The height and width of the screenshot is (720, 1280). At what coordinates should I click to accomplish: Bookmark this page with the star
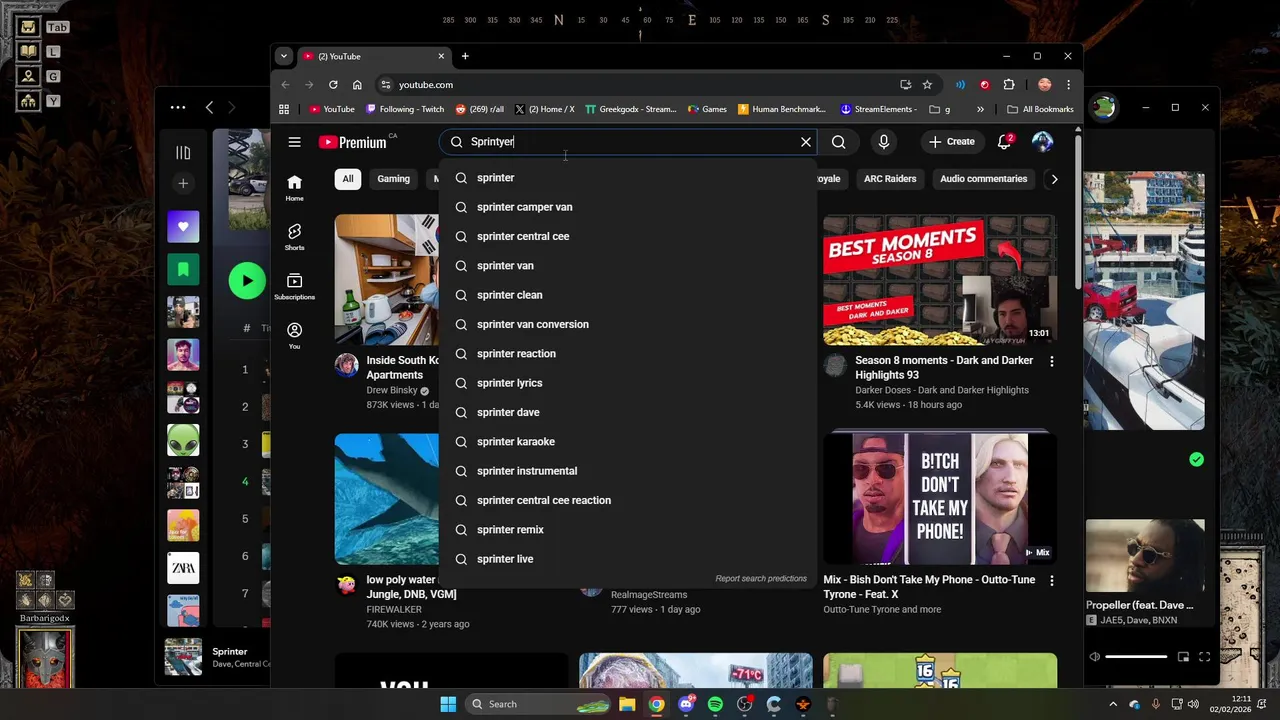click(x=927, y=85)
